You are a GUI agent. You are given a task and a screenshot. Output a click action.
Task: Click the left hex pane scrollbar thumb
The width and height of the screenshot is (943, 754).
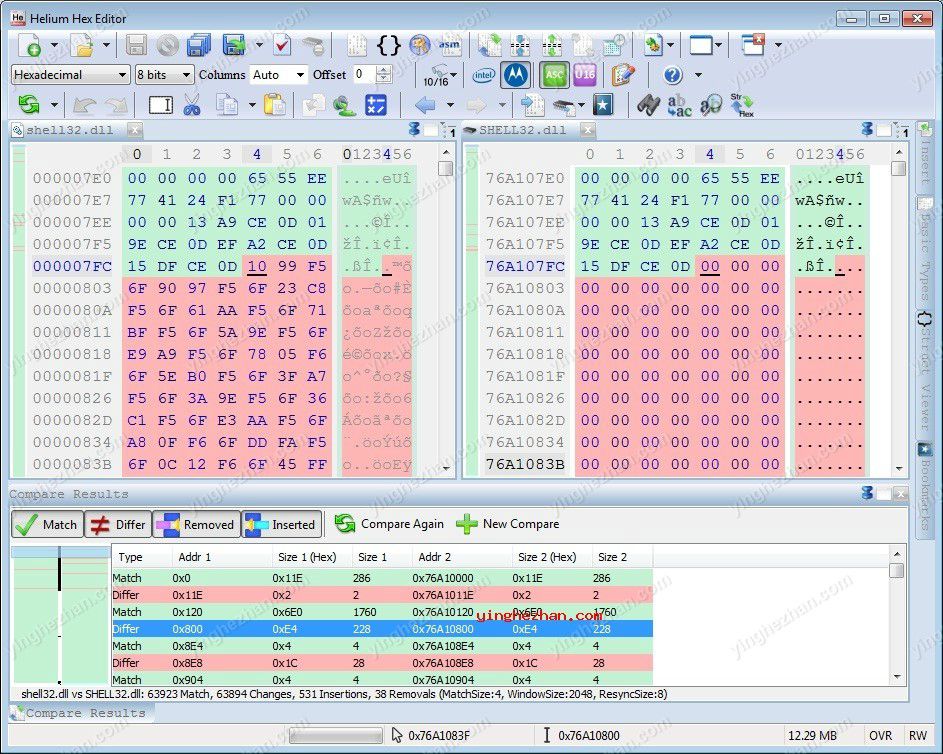446,168
